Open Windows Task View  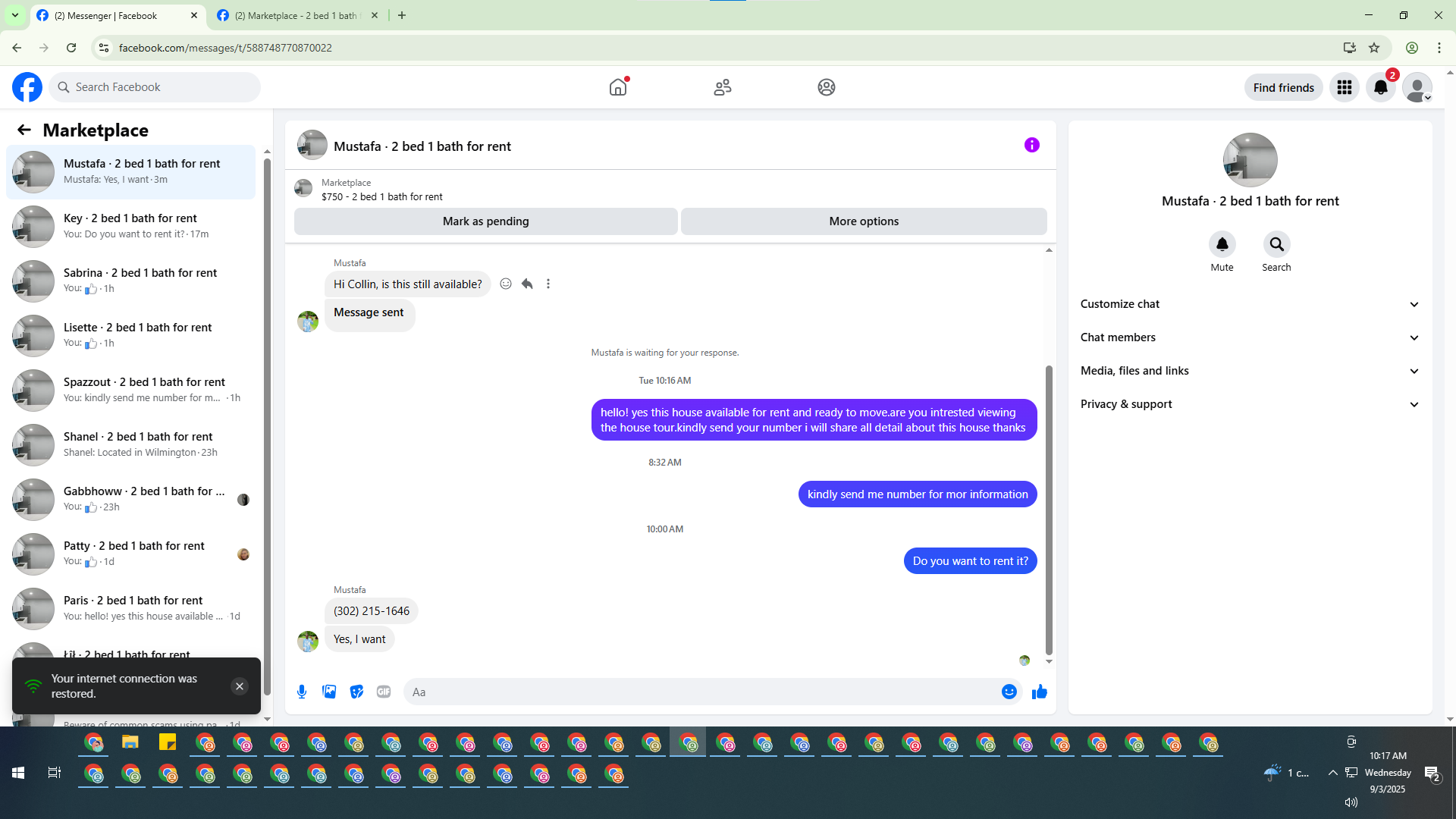click(x=55, y=773)
